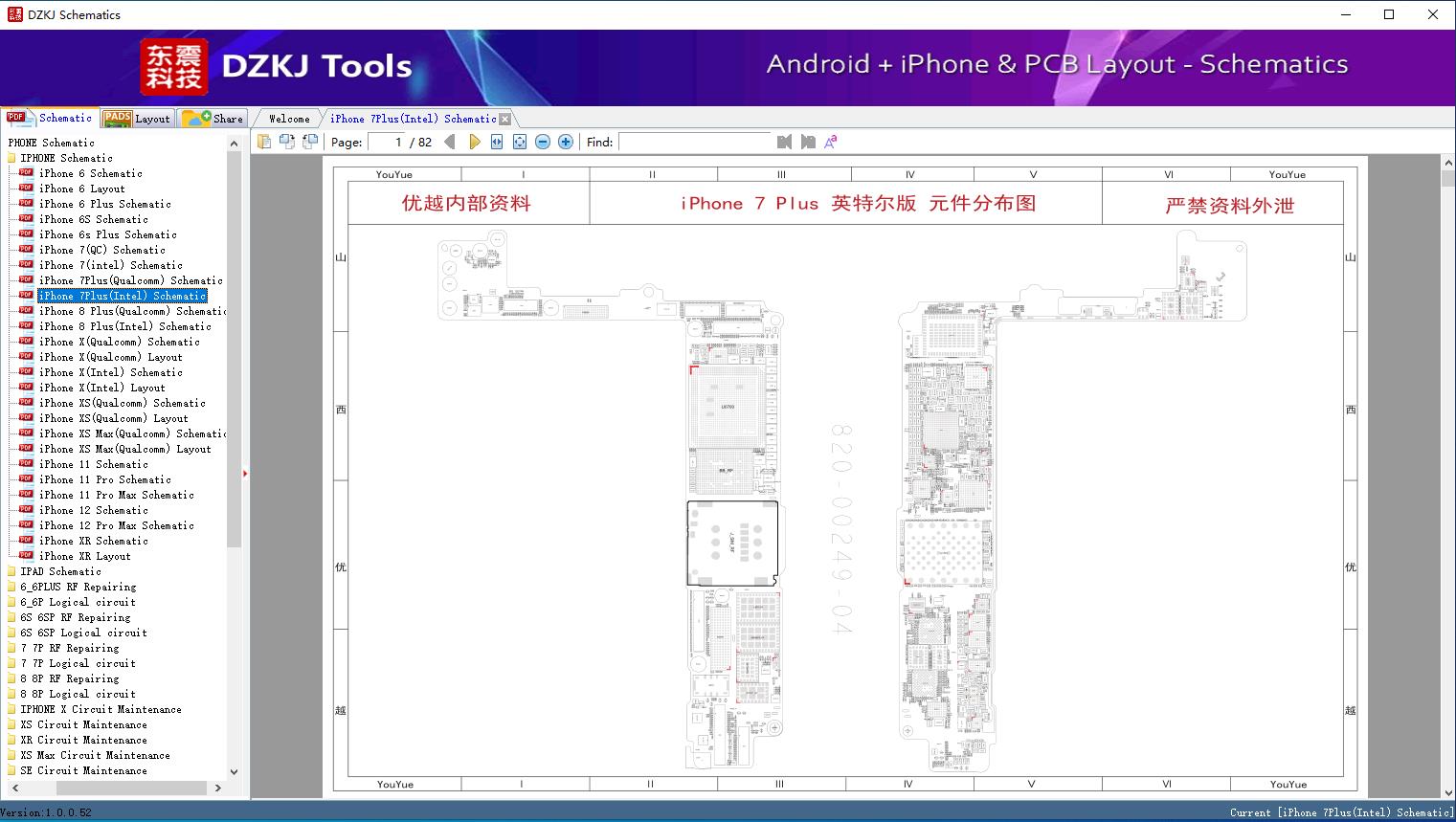Zoom out with the minus icon
1456x822 pixels.
click(x=543, y=142)
